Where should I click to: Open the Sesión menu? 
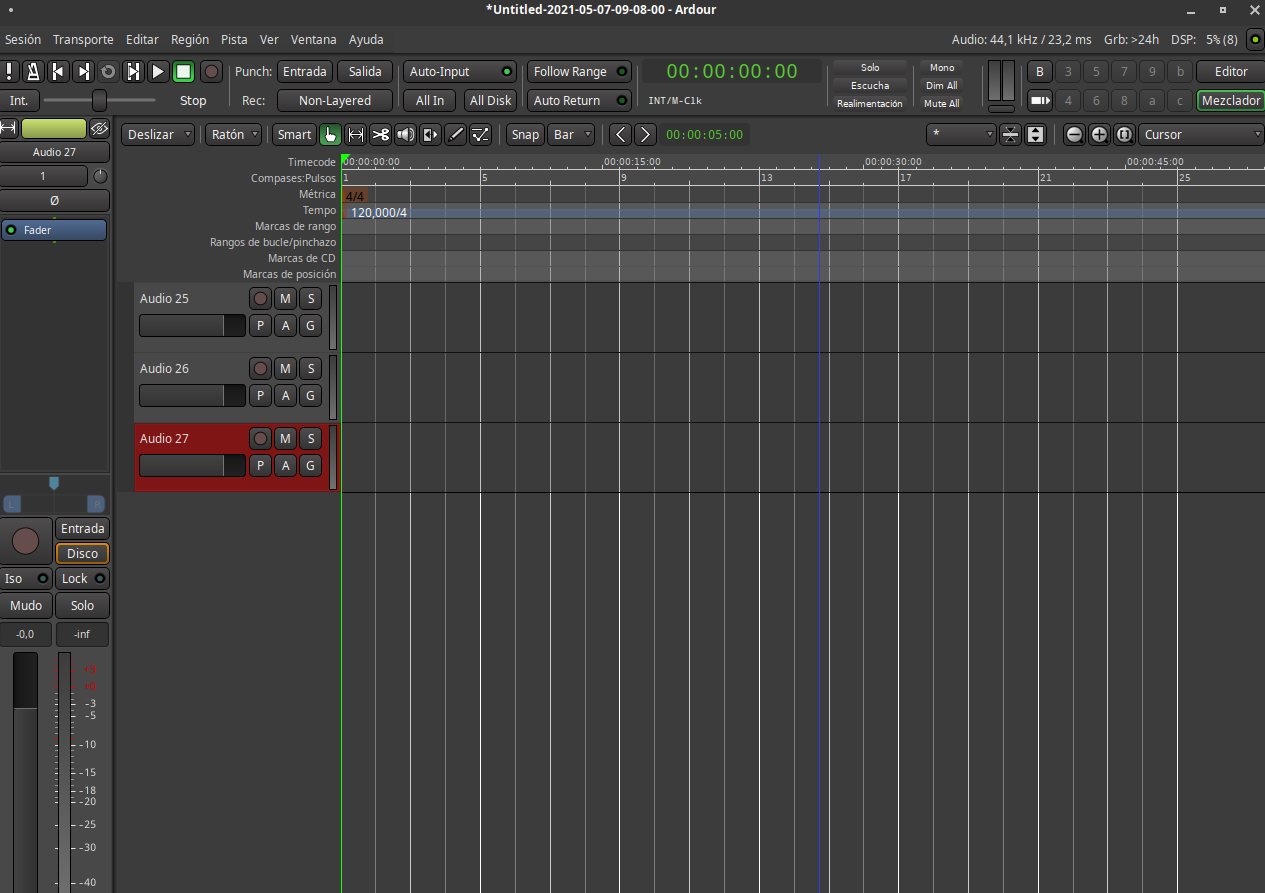click(x=23, y=40)
